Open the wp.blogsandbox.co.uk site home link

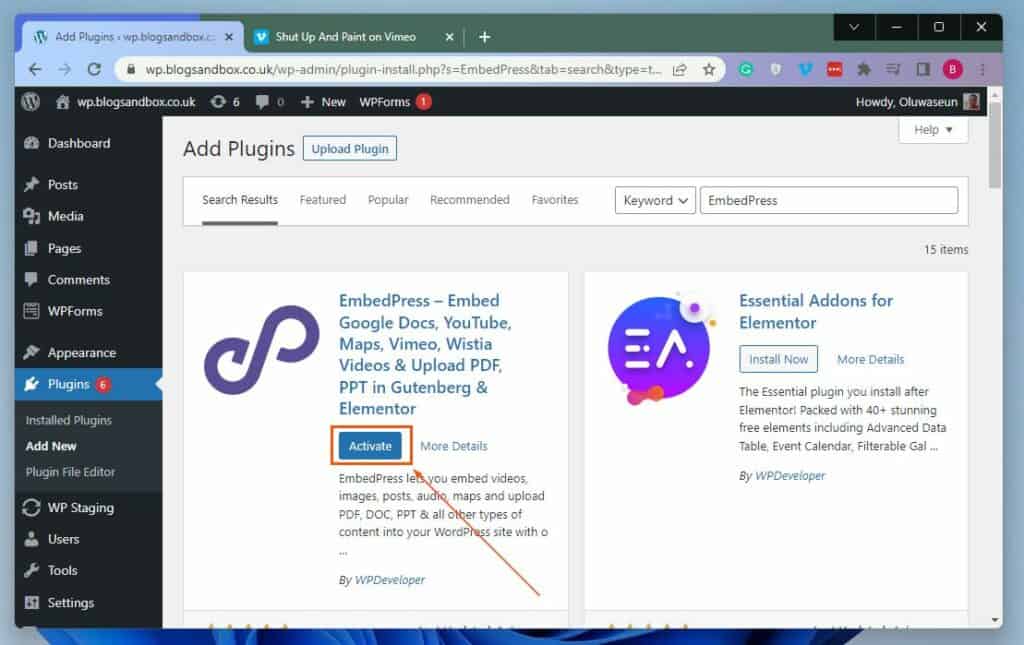[125, 102]
